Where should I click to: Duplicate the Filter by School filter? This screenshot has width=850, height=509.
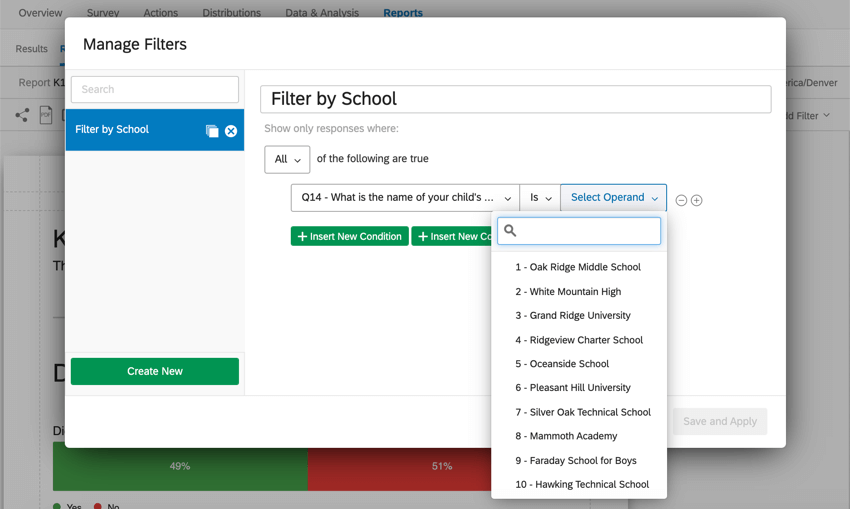pyautogui.click(x=212, y=131)
